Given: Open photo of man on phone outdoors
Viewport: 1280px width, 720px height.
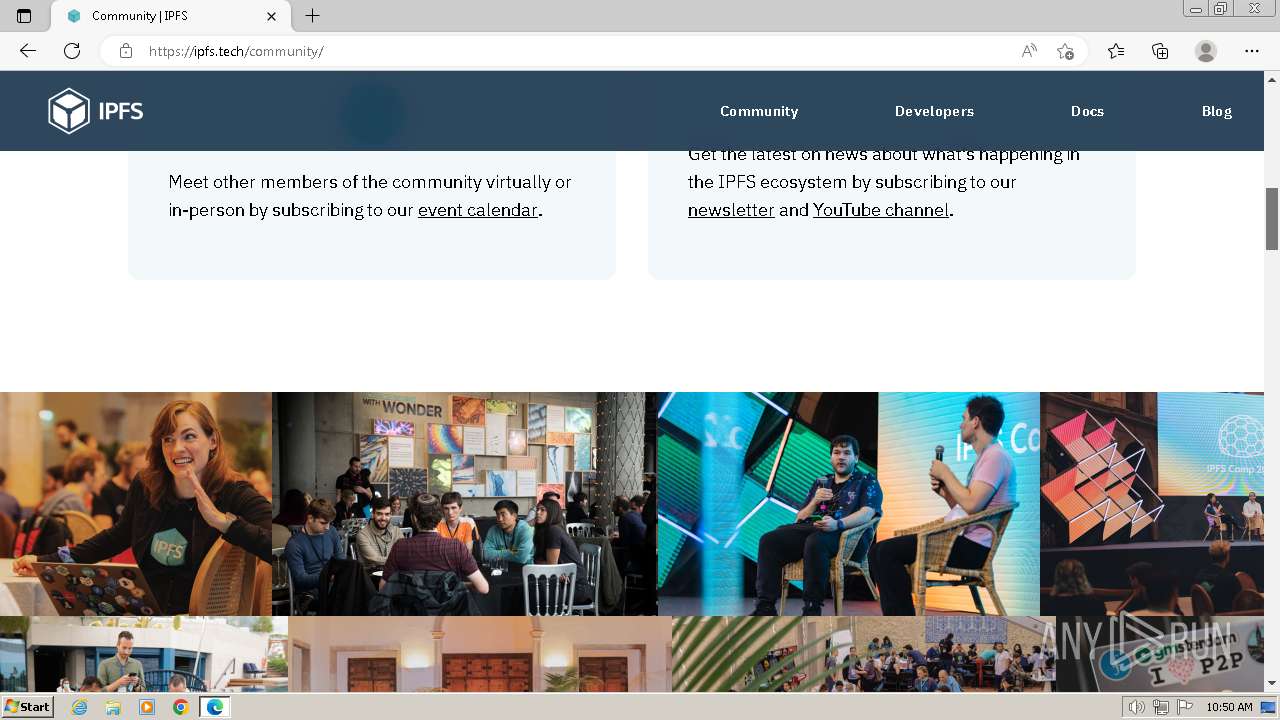Looking at the screenshot, I should (x=144, y=654).
